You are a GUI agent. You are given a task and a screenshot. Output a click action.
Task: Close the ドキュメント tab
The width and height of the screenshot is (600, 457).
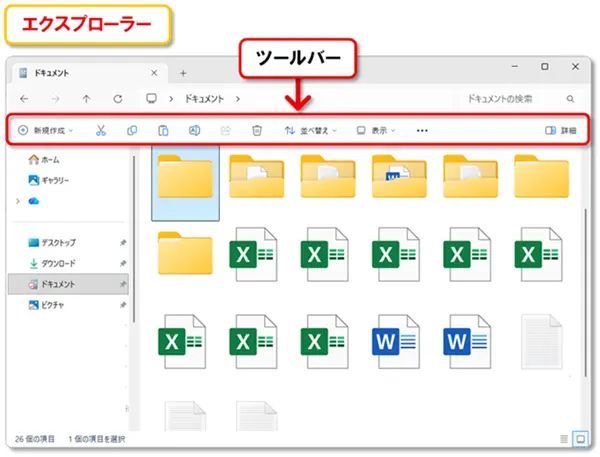(154, 73)
